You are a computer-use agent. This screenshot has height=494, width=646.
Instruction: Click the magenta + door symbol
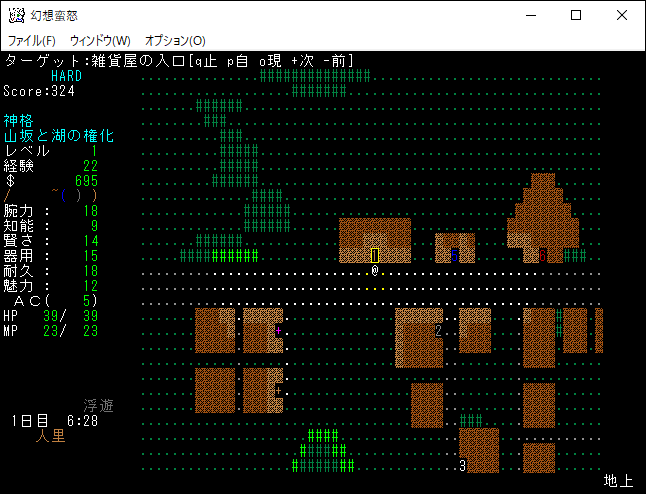[x=278, y=330]
